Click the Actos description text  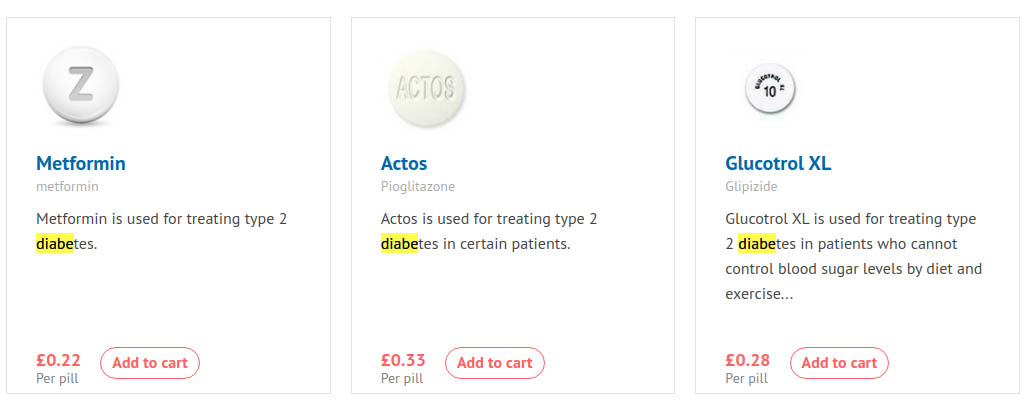click(489, 219)
